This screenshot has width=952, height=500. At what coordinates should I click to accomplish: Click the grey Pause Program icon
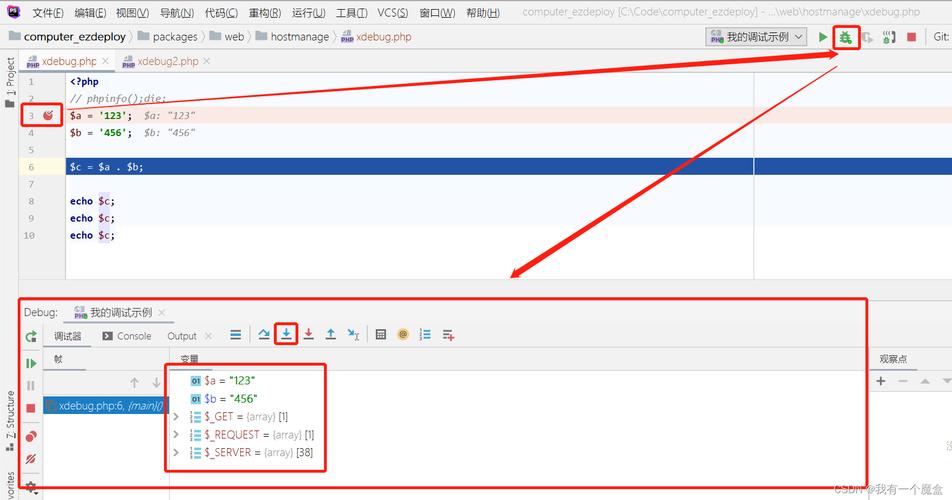(x=31, y=385)
